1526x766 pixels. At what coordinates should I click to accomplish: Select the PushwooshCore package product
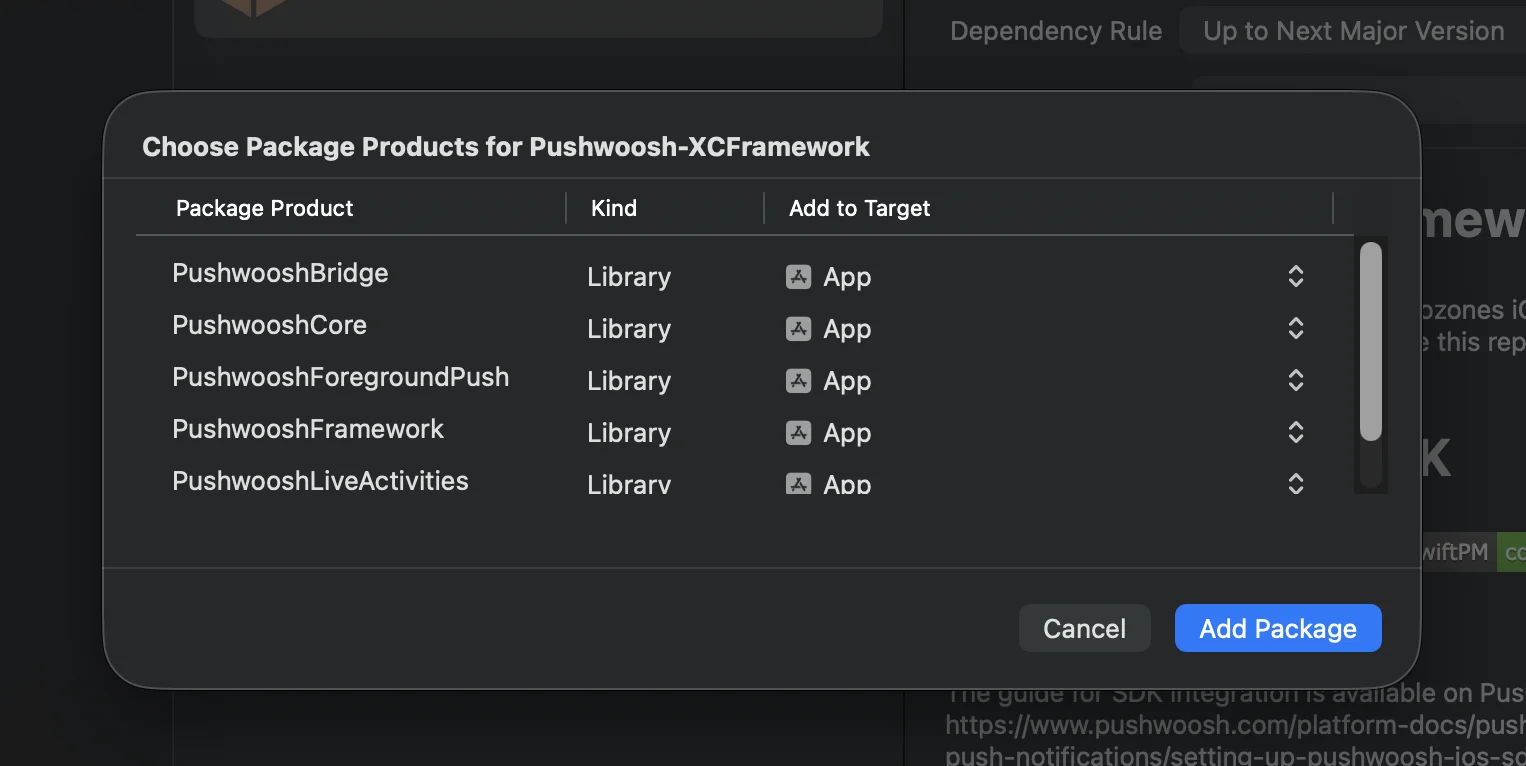click(x=270, y=326)
